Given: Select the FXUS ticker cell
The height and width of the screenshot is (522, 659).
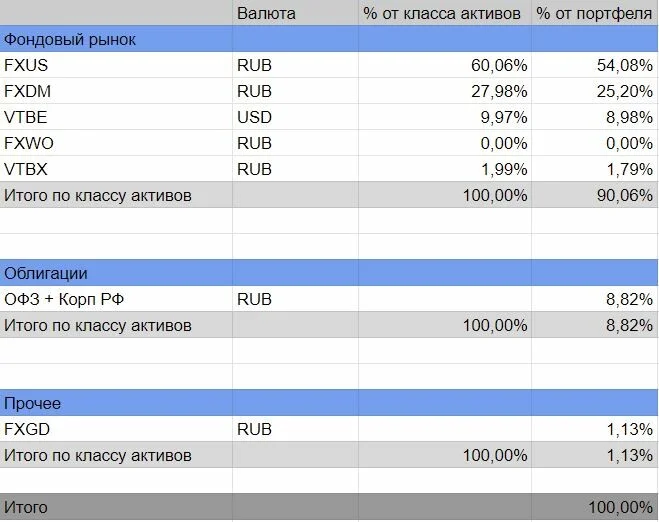Looking at the screenshot, I should coord(116,65).
